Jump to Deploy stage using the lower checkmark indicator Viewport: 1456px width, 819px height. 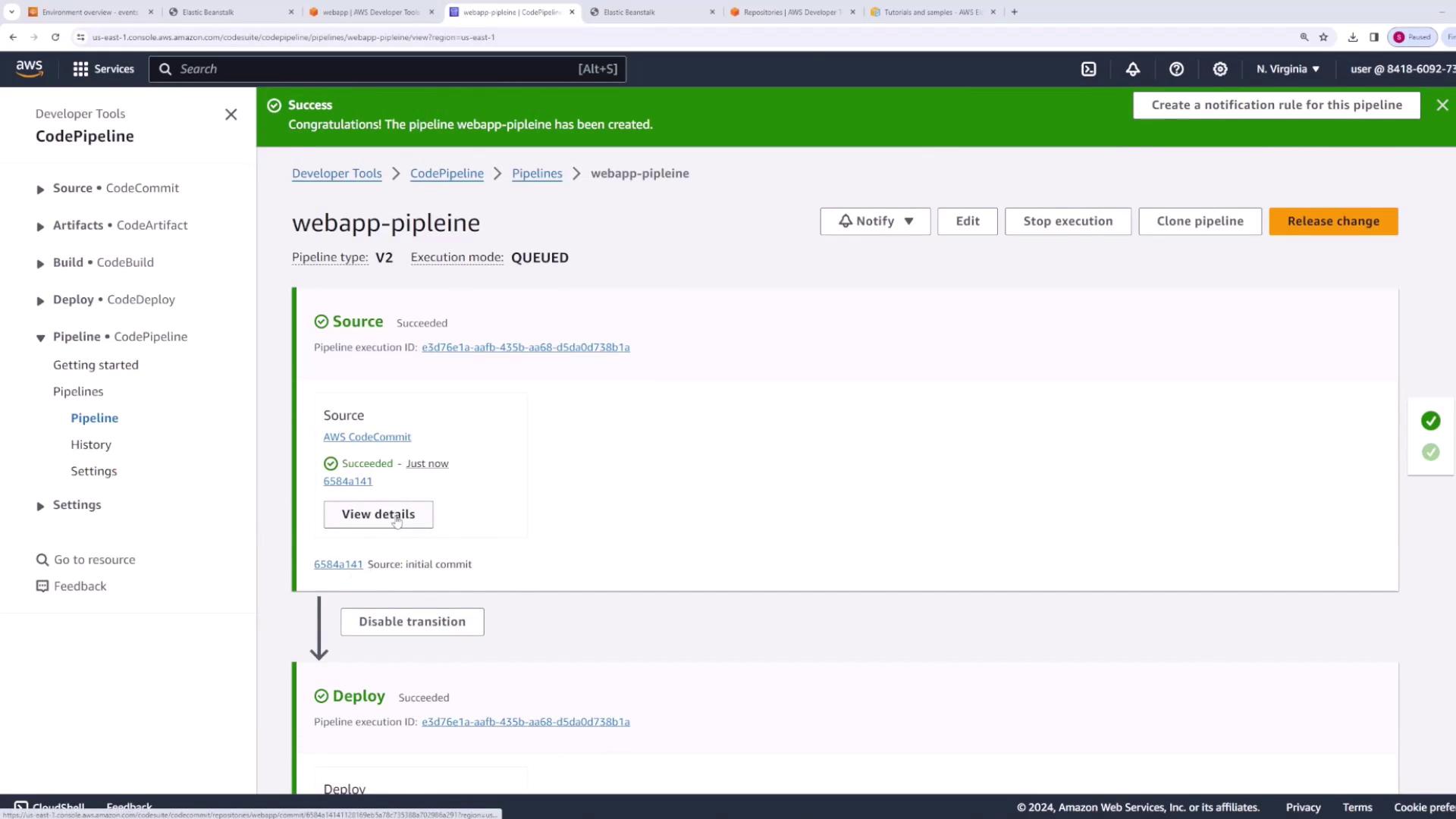1430,453
